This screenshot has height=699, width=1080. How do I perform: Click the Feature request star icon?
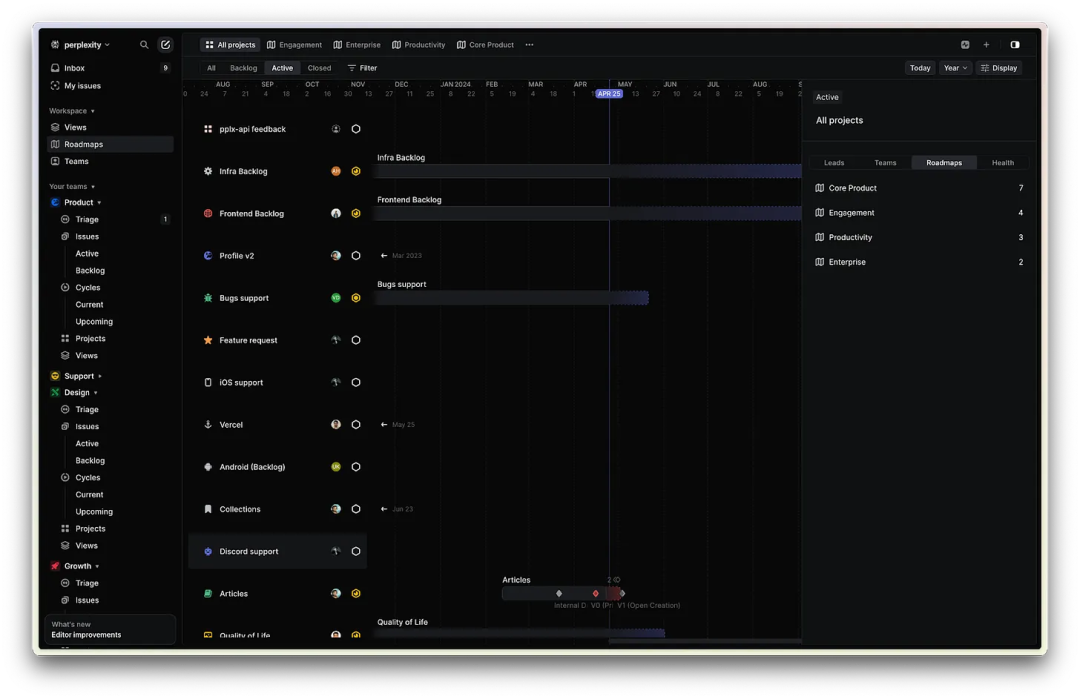(x=208, y=340)
